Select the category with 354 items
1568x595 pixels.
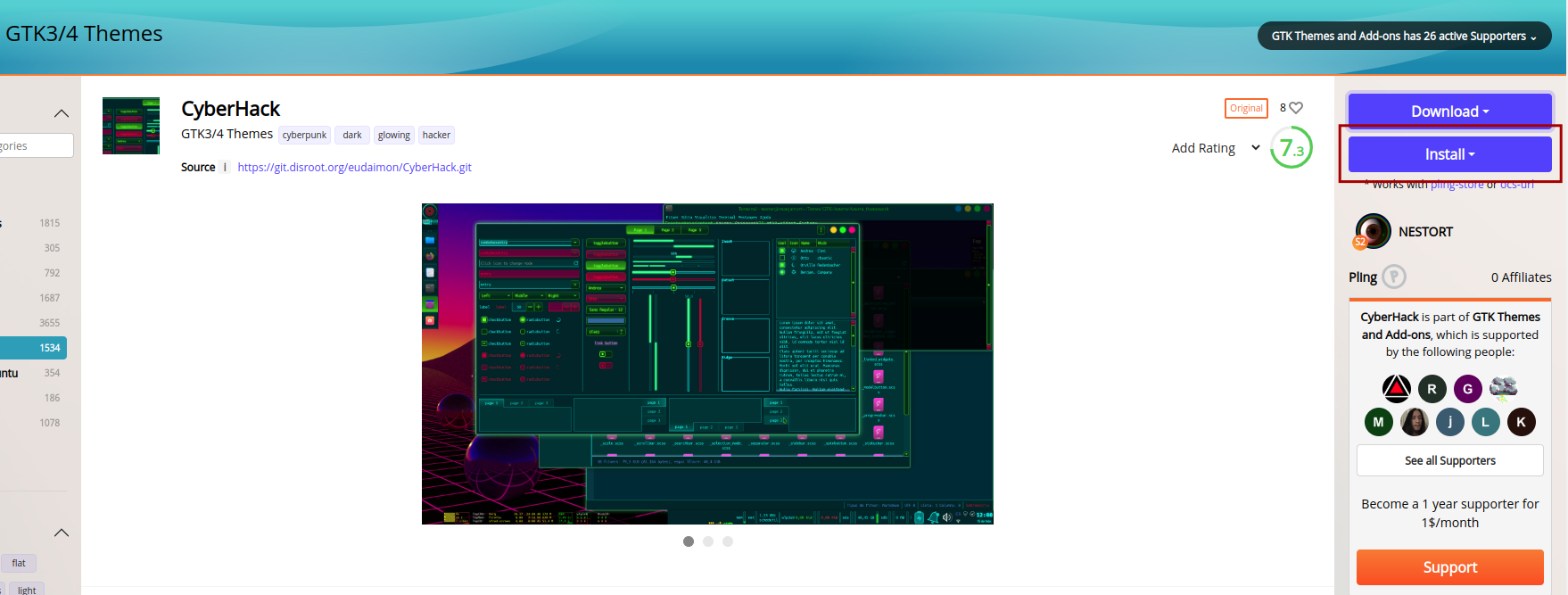[33, 373]
